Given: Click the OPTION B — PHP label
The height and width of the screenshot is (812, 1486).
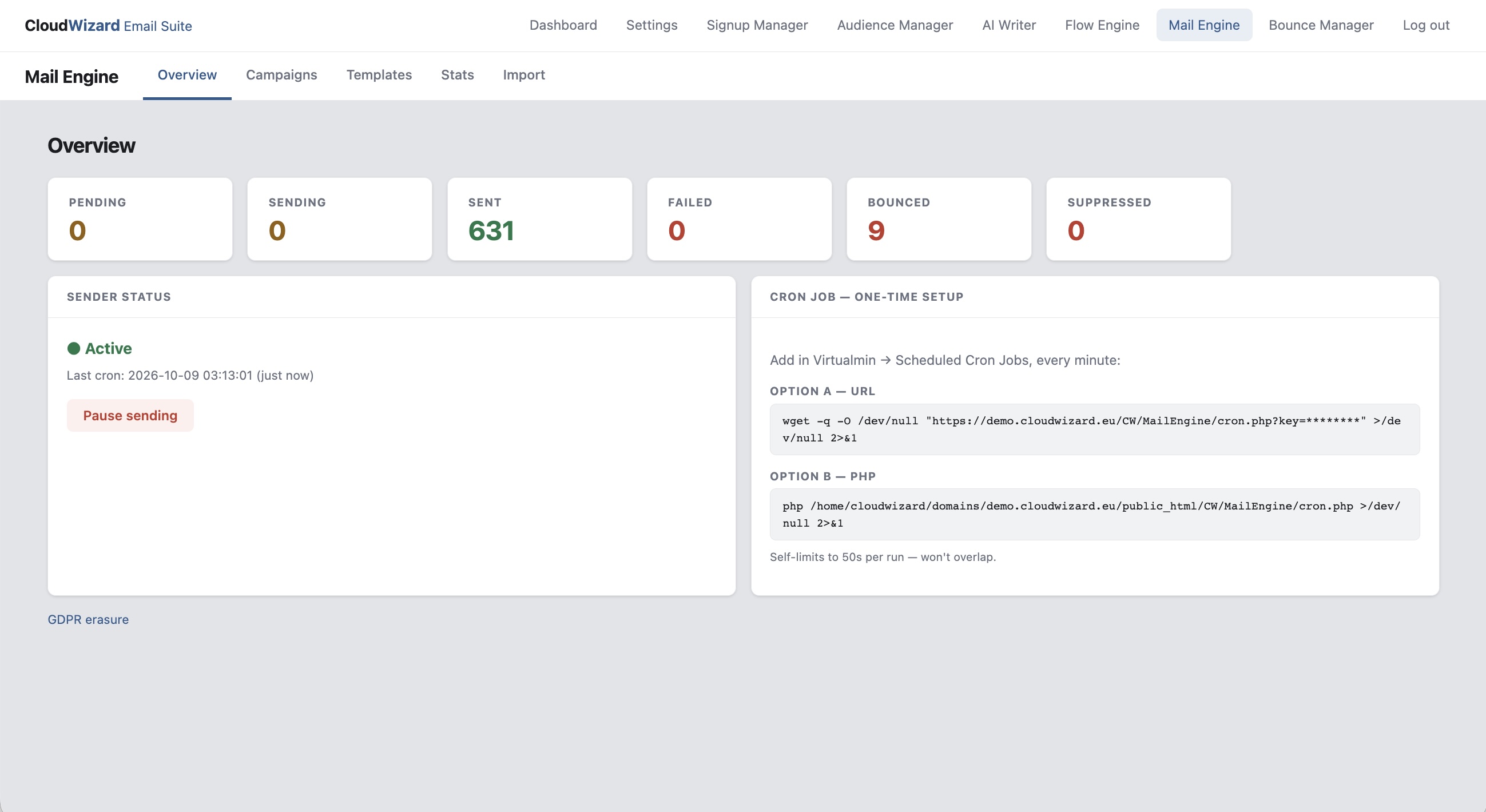Looking at the screenshot, I should click(823, 476).
